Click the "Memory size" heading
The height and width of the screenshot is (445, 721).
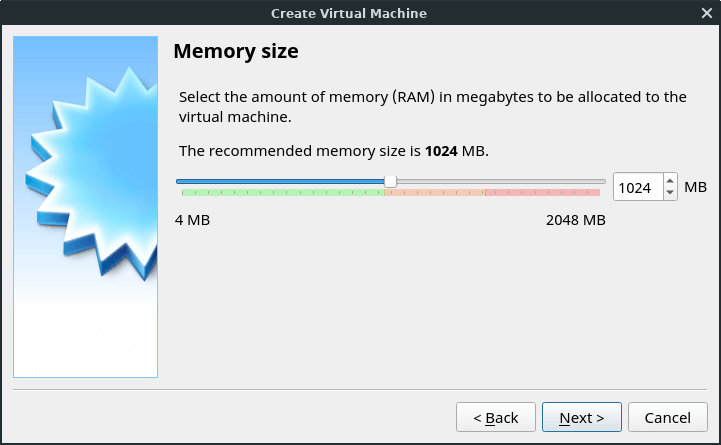236,51
